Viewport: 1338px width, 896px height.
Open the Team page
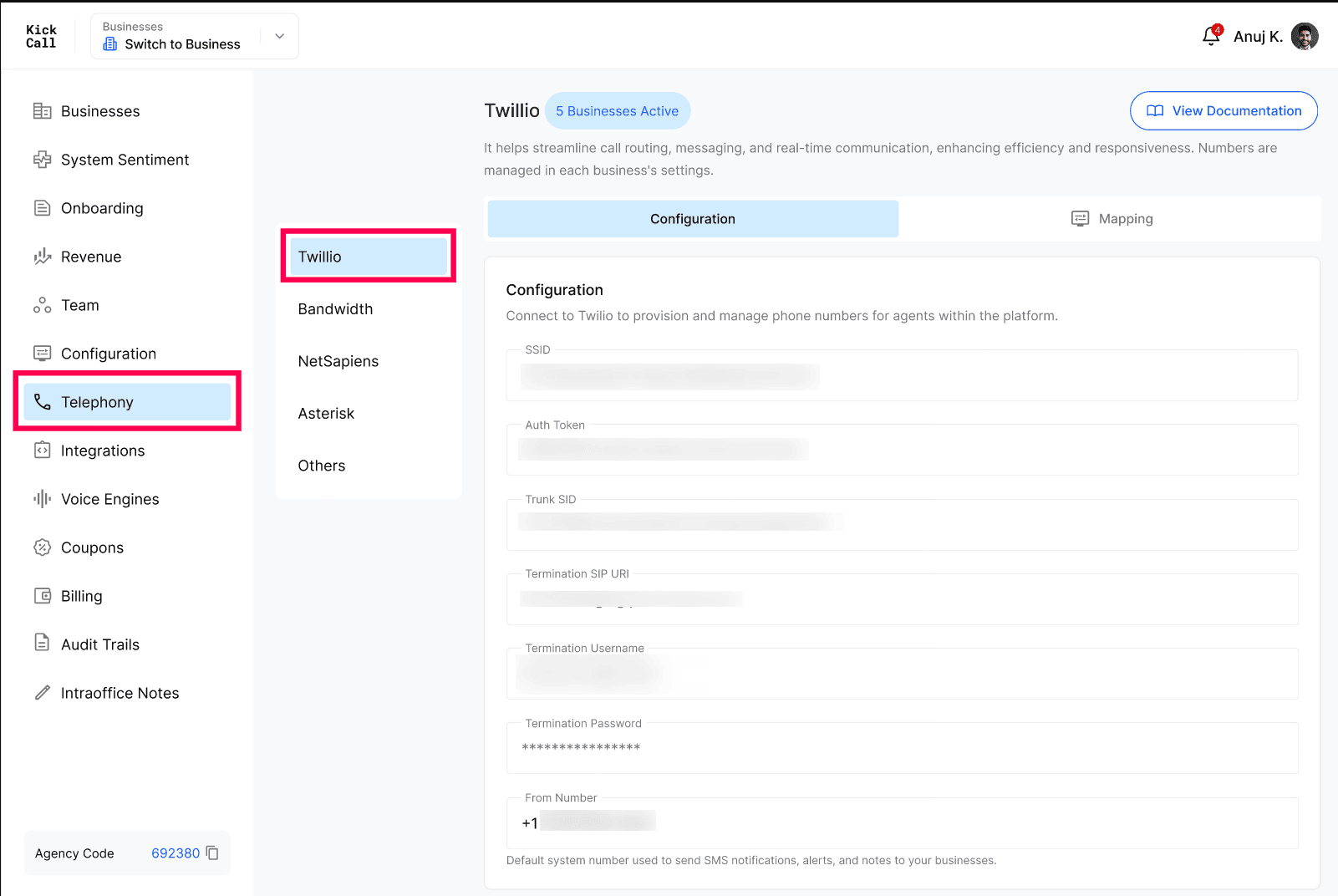click(127, 305)
